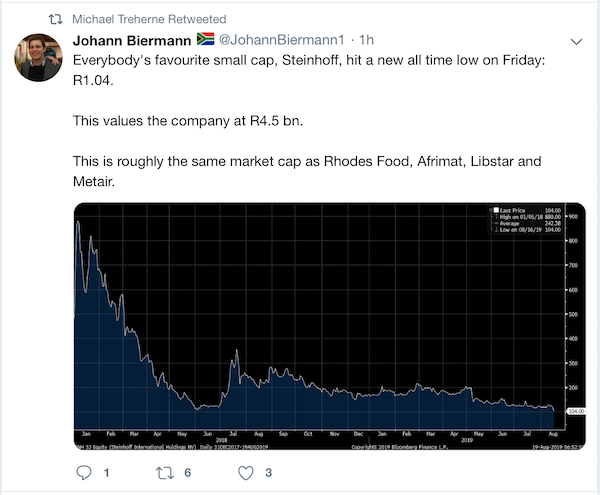Image resolution: width=600 pixels, height=495 pixels.
Task: Open Michael Treherne Retweeted link
Action: coord(149,19)
